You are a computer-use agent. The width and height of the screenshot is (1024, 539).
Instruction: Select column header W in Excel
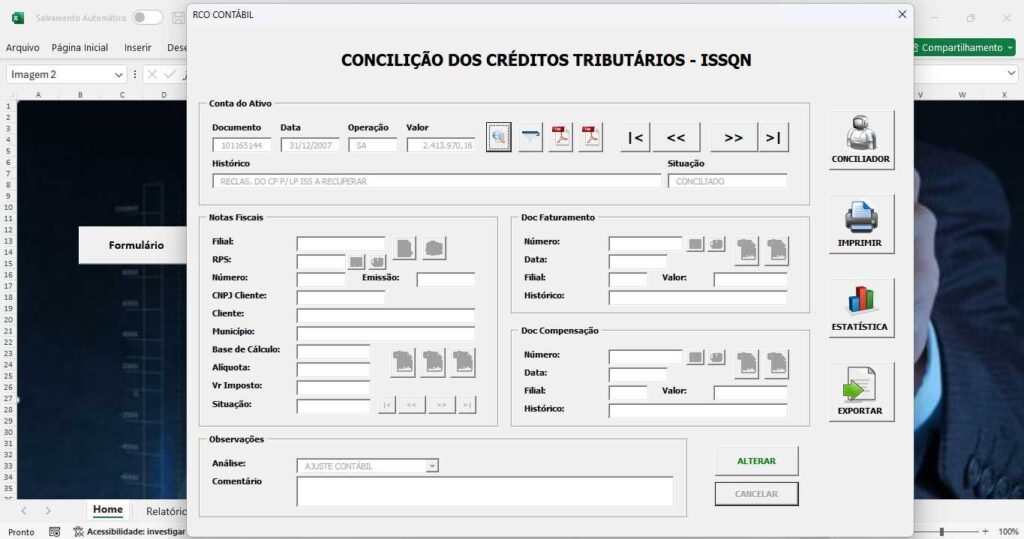[962, 95]
